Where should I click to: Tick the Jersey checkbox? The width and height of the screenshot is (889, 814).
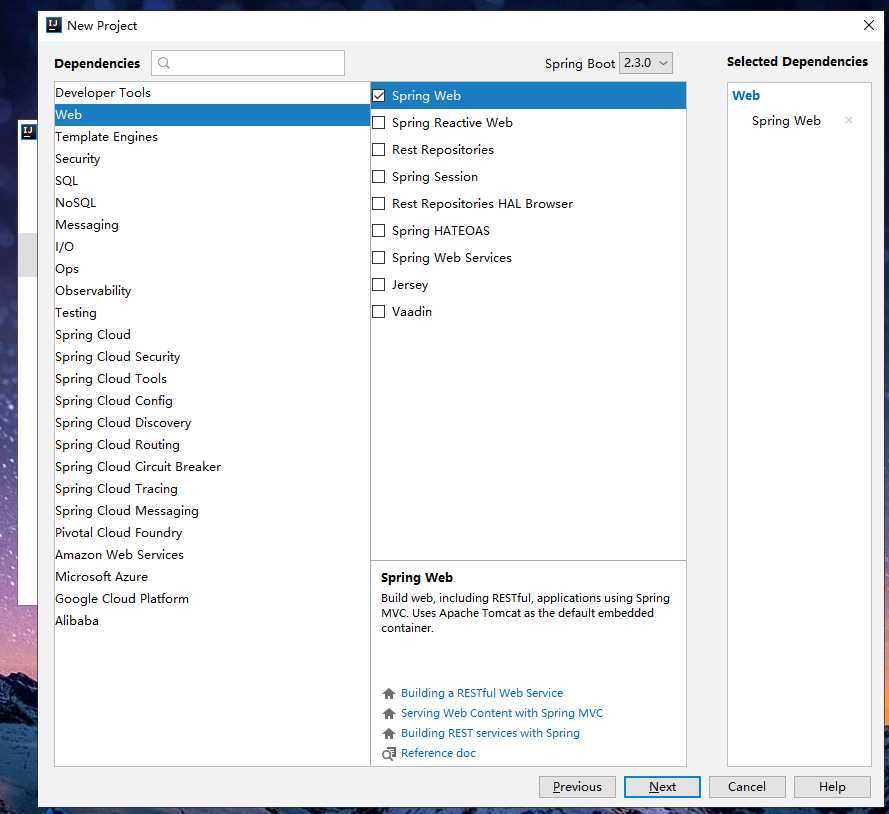(378, 285)
